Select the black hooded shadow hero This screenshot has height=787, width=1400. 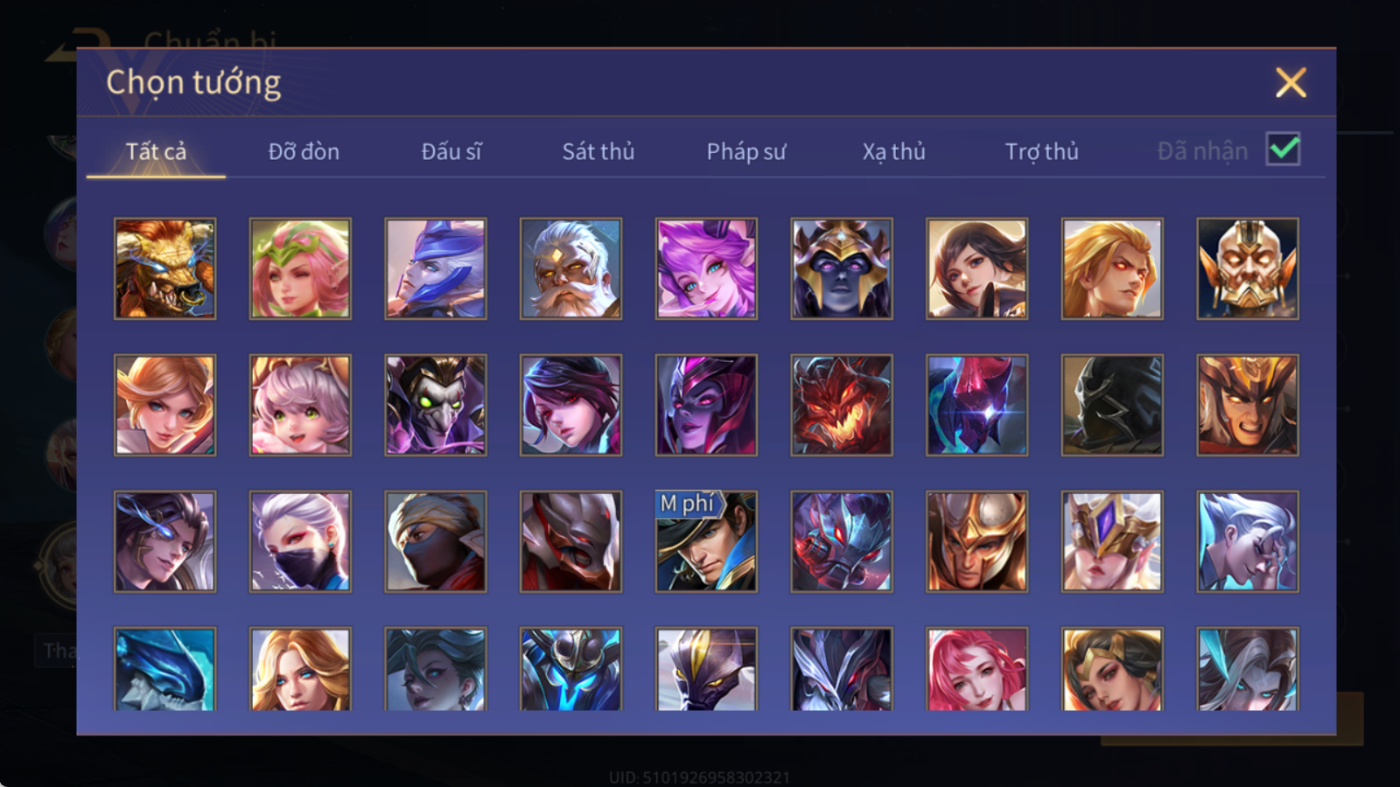click(1112, 405)
